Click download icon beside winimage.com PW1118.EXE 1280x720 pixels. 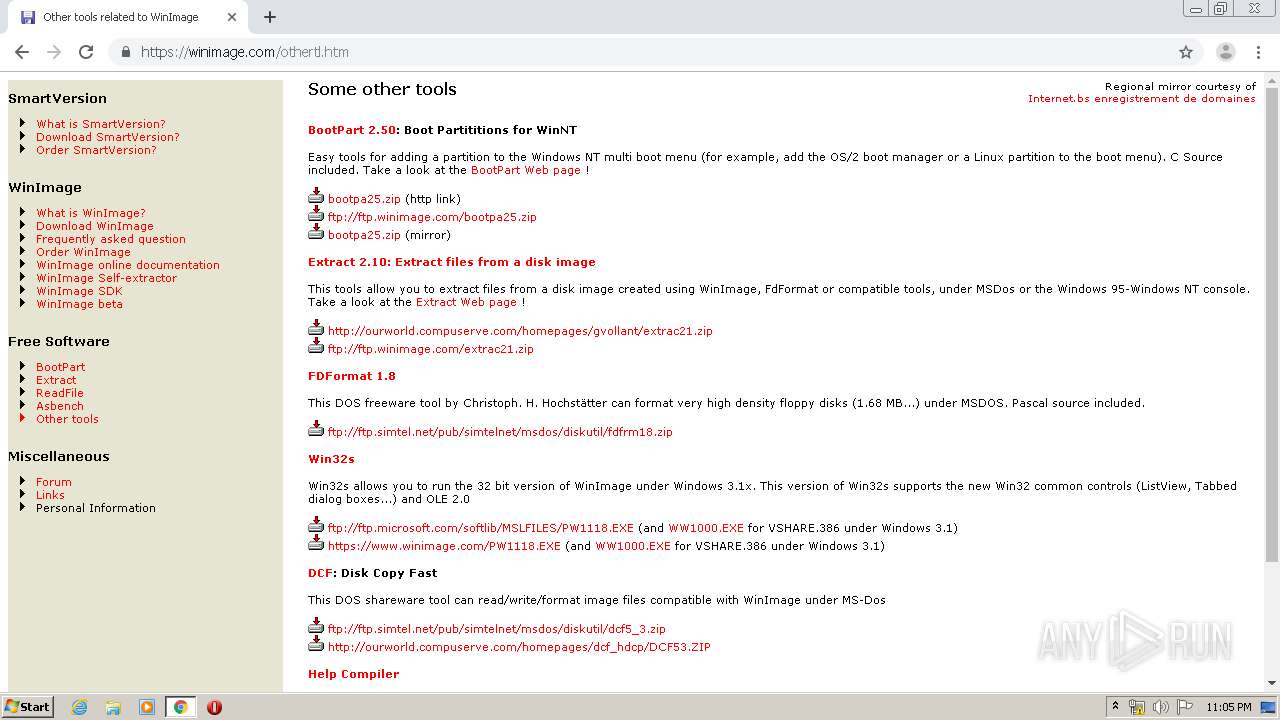click(316, 542)
